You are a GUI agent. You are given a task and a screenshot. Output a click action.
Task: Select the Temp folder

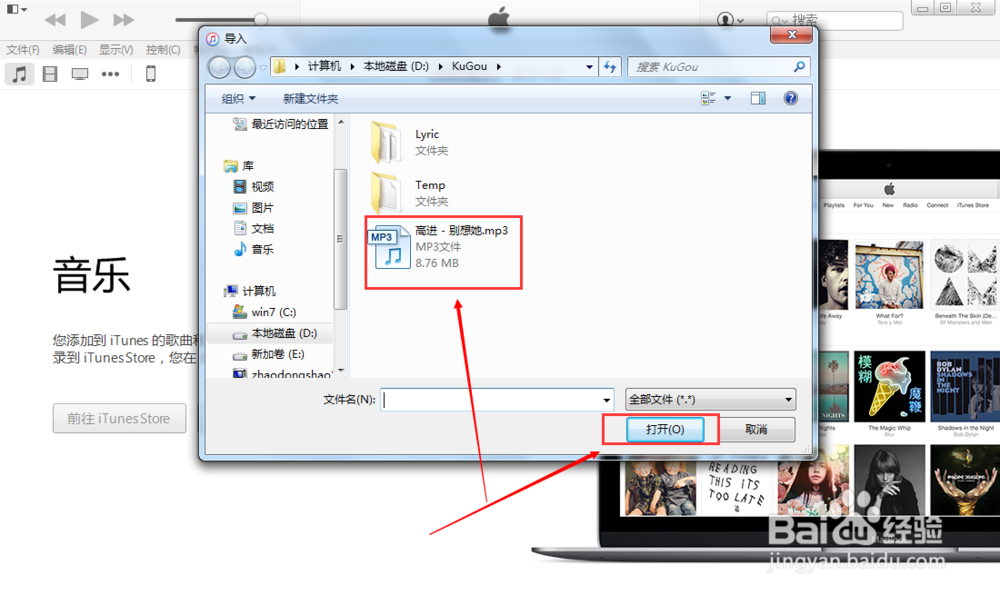click(x=409, y=193)
